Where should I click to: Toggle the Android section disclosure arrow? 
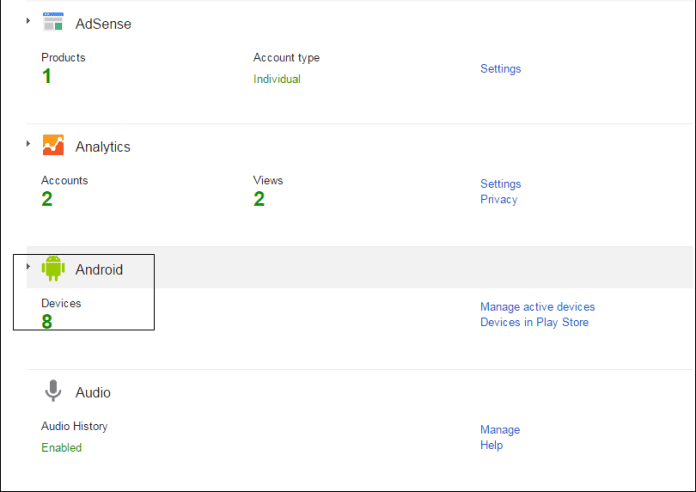[28, 267]
